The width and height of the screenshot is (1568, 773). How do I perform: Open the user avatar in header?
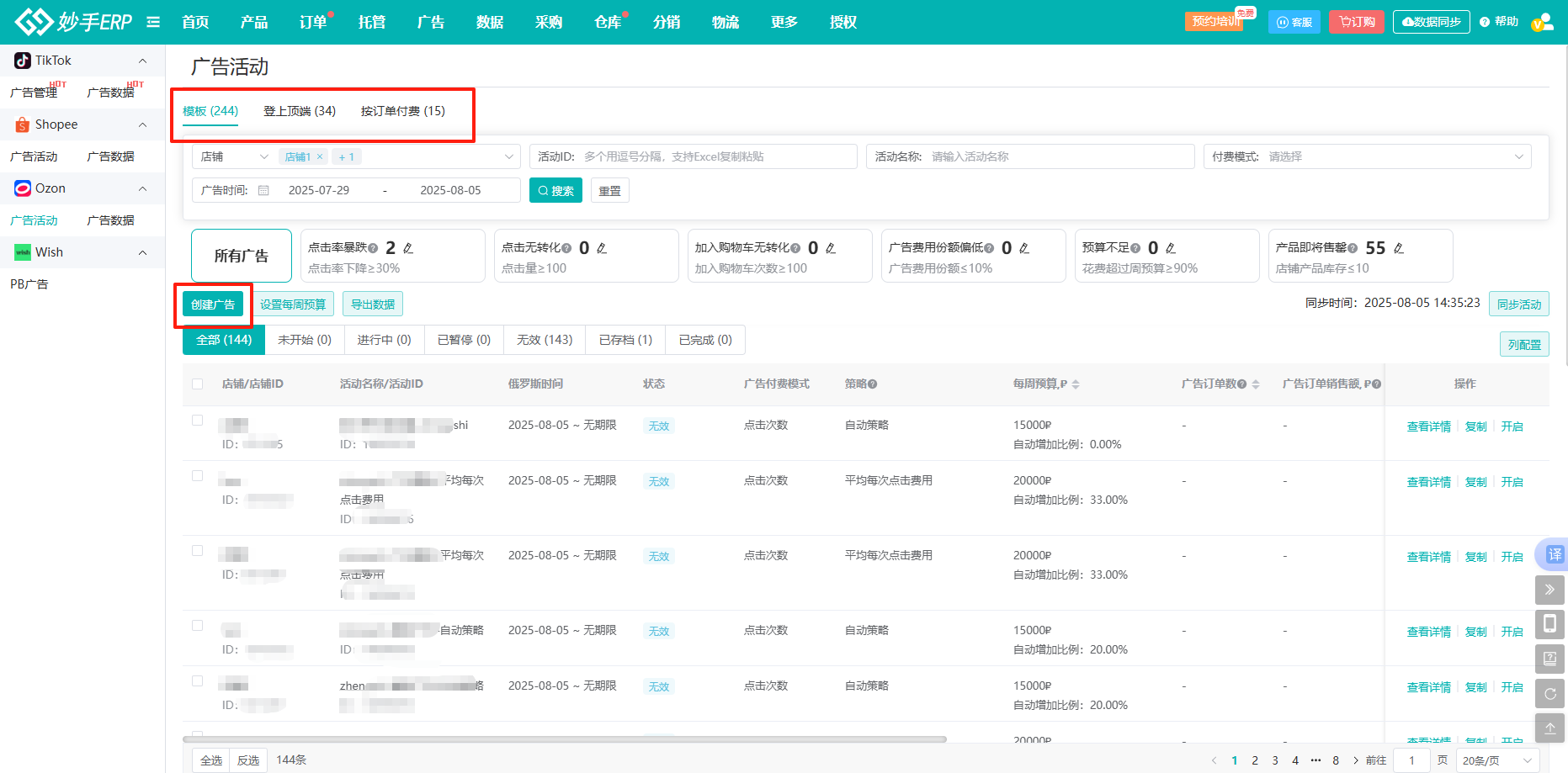(x=1542, y=23)
